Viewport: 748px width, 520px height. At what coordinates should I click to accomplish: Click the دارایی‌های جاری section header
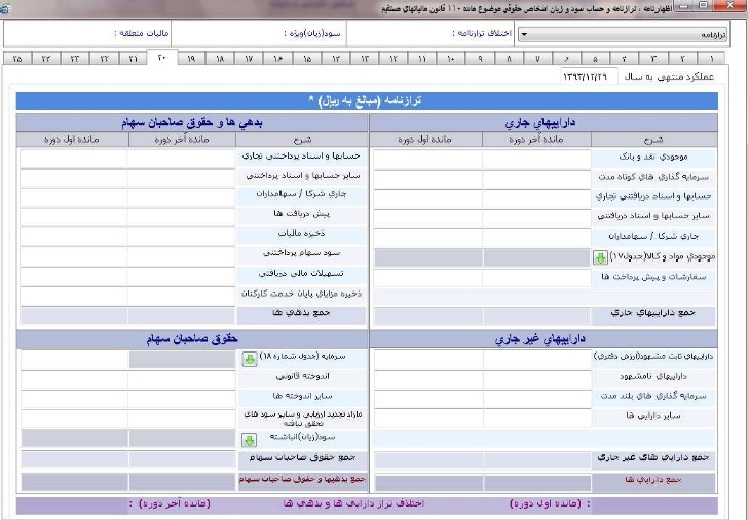click(543, 123)
